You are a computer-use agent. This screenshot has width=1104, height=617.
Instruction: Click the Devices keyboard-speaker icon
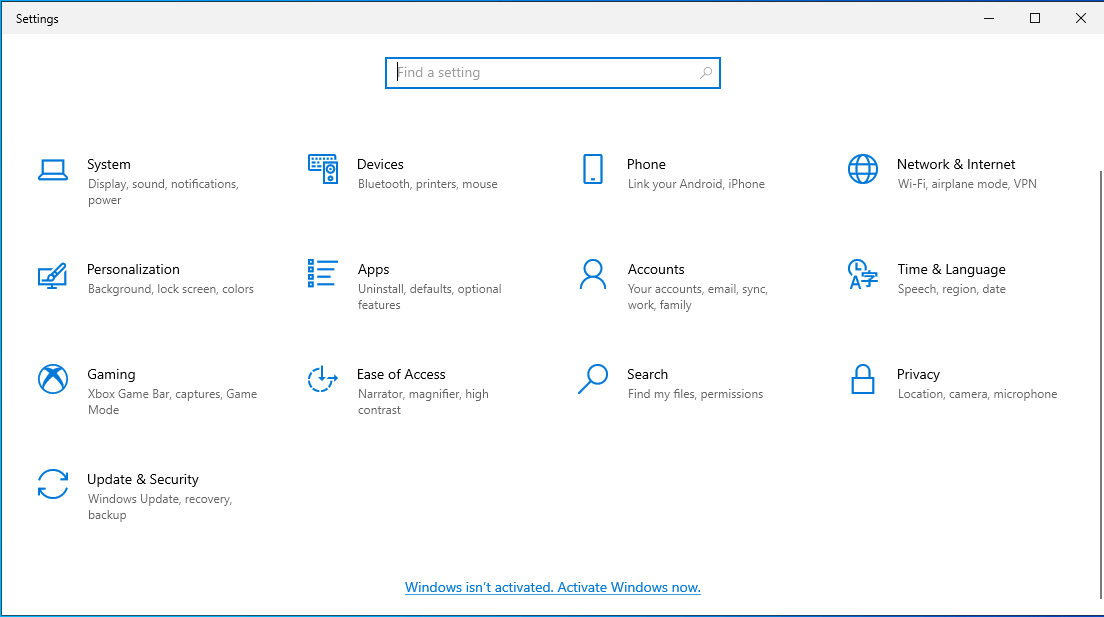click(x=322, y=169)
